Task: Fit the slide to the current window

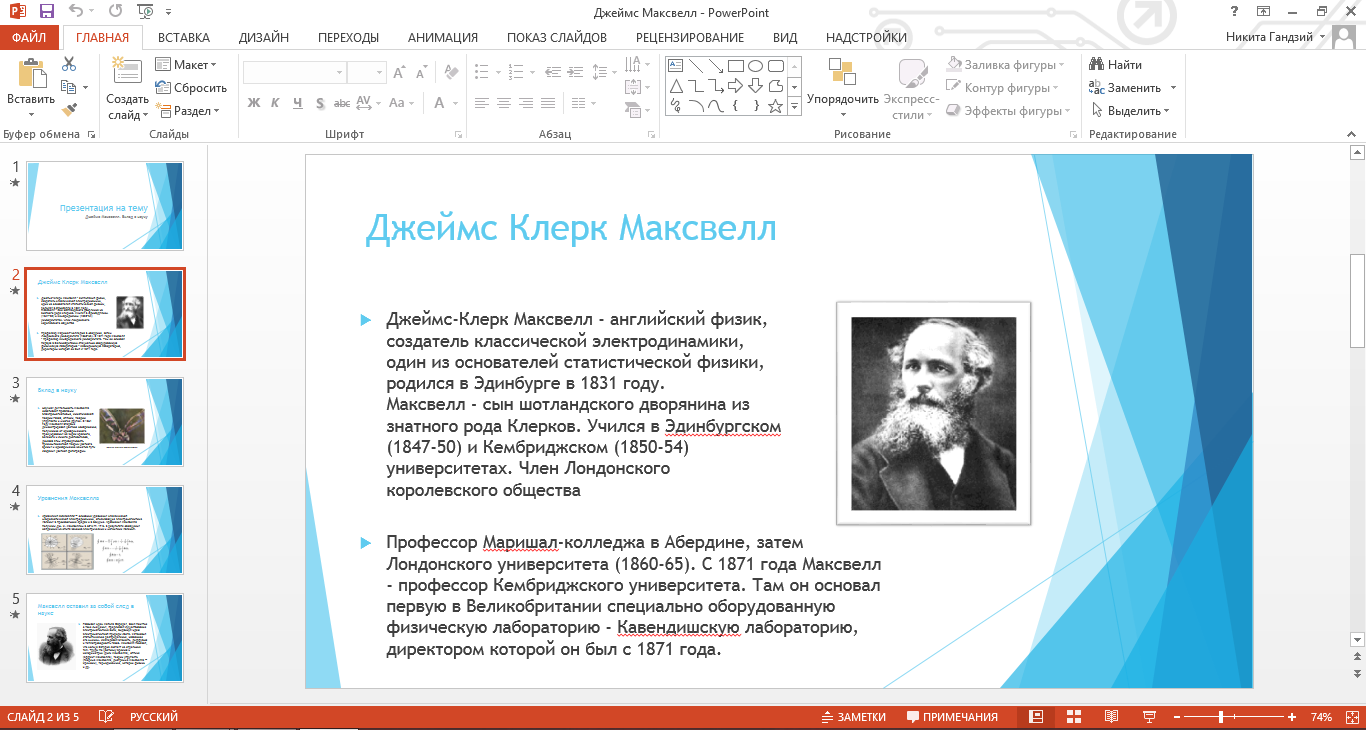Action: point(1351,717)
